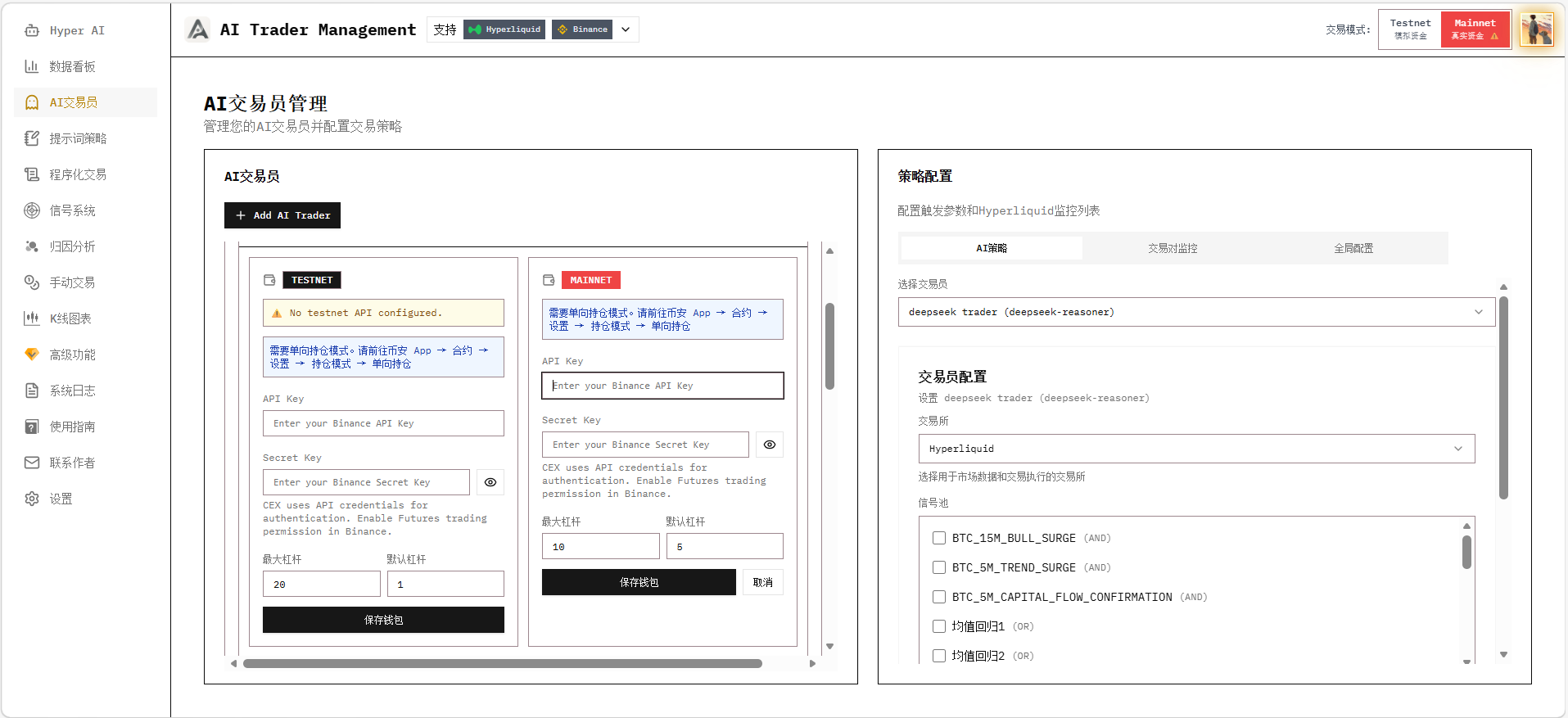This screenshot has width=1568, height=718.
Task: Click the AI交易员 panel vertical scrollbar thumb
Action: click(x=829, y=346)
